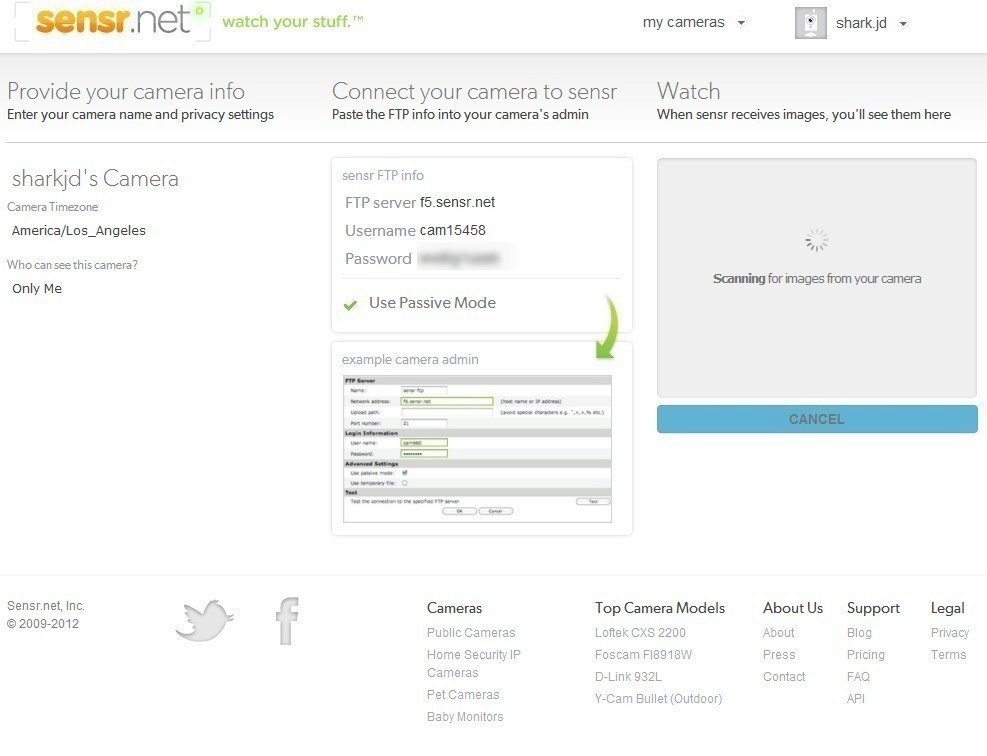The width and height of the screenshot is (987, 756).
Task: Expand the my cameras dropdown
Action: pyautogui.click(x=693, y=23)
